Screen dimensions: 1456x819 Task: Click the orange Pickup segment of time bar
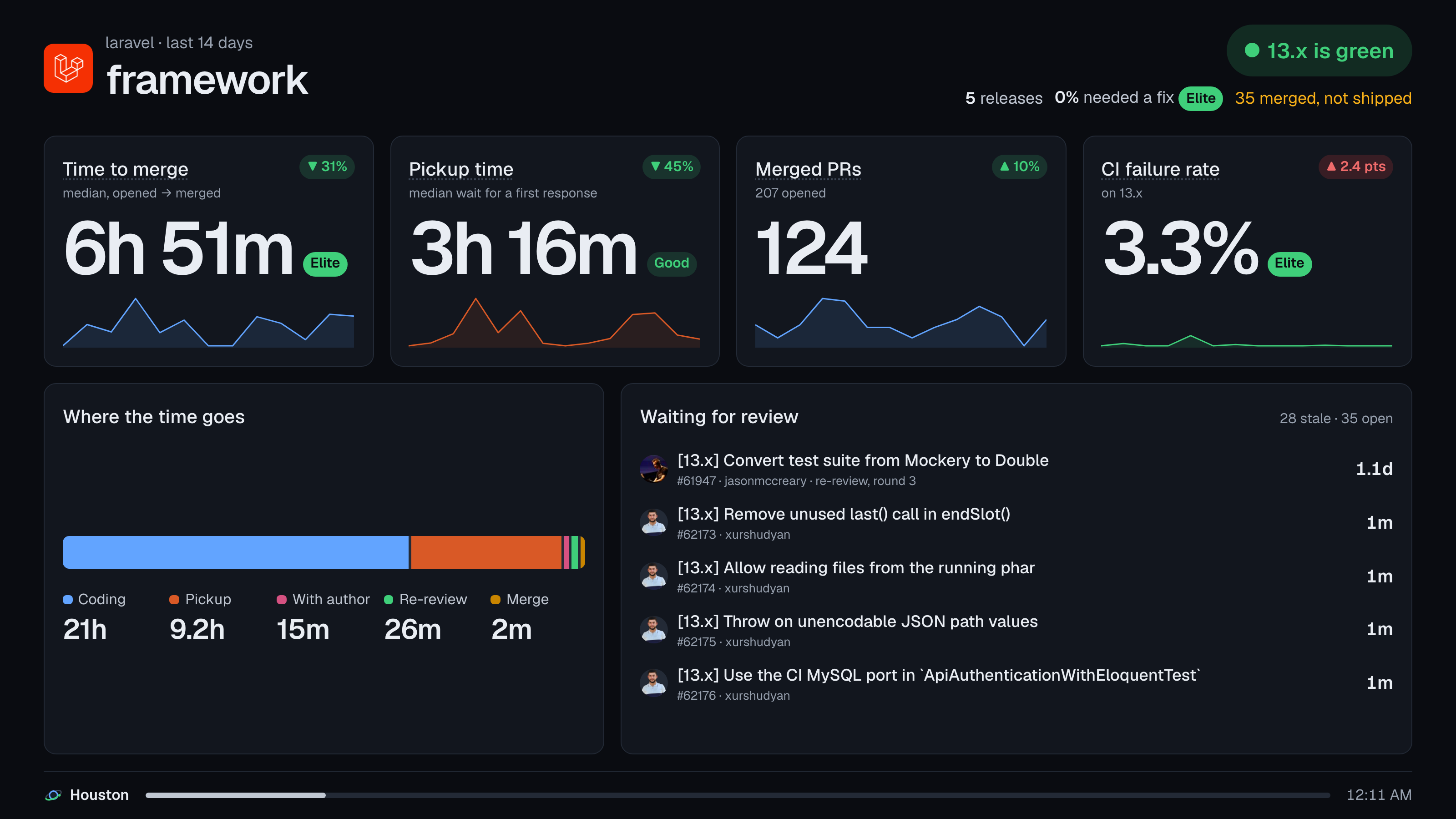coord(486,552)
